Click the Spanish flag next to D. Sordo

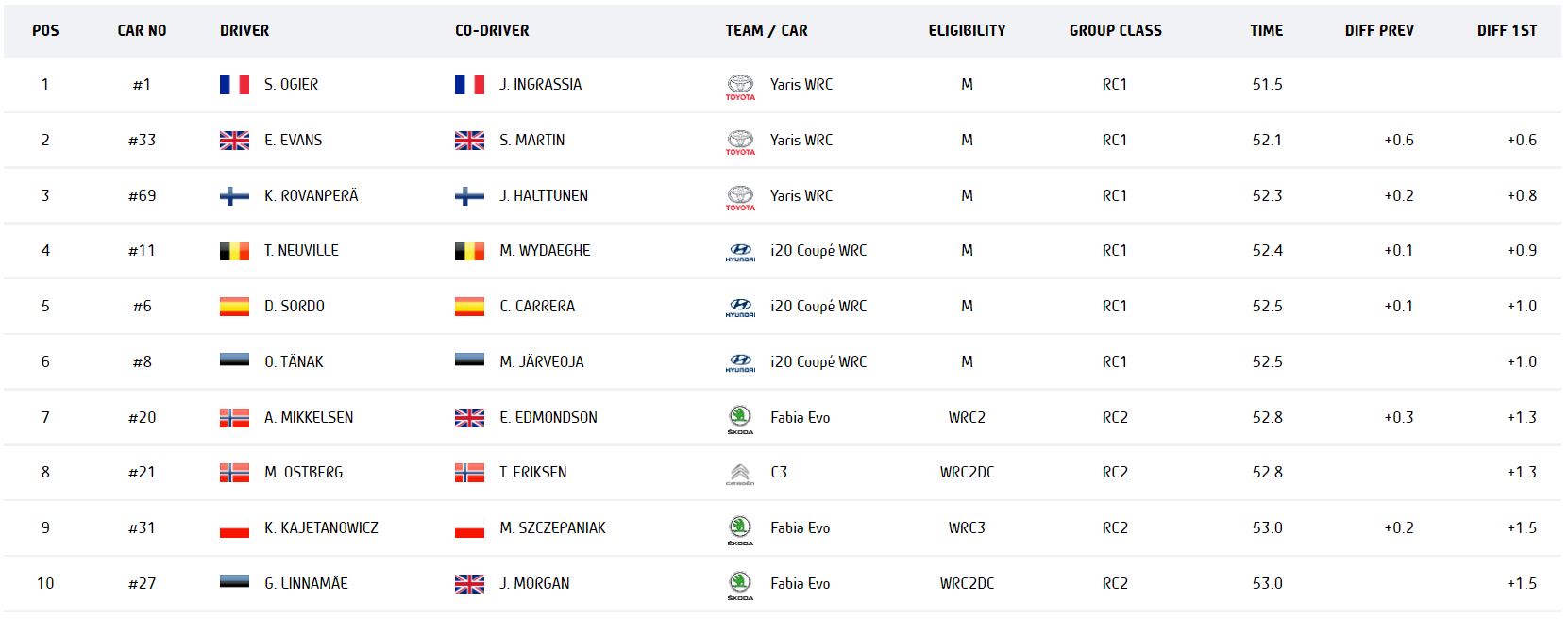click(x=234, y=307)
